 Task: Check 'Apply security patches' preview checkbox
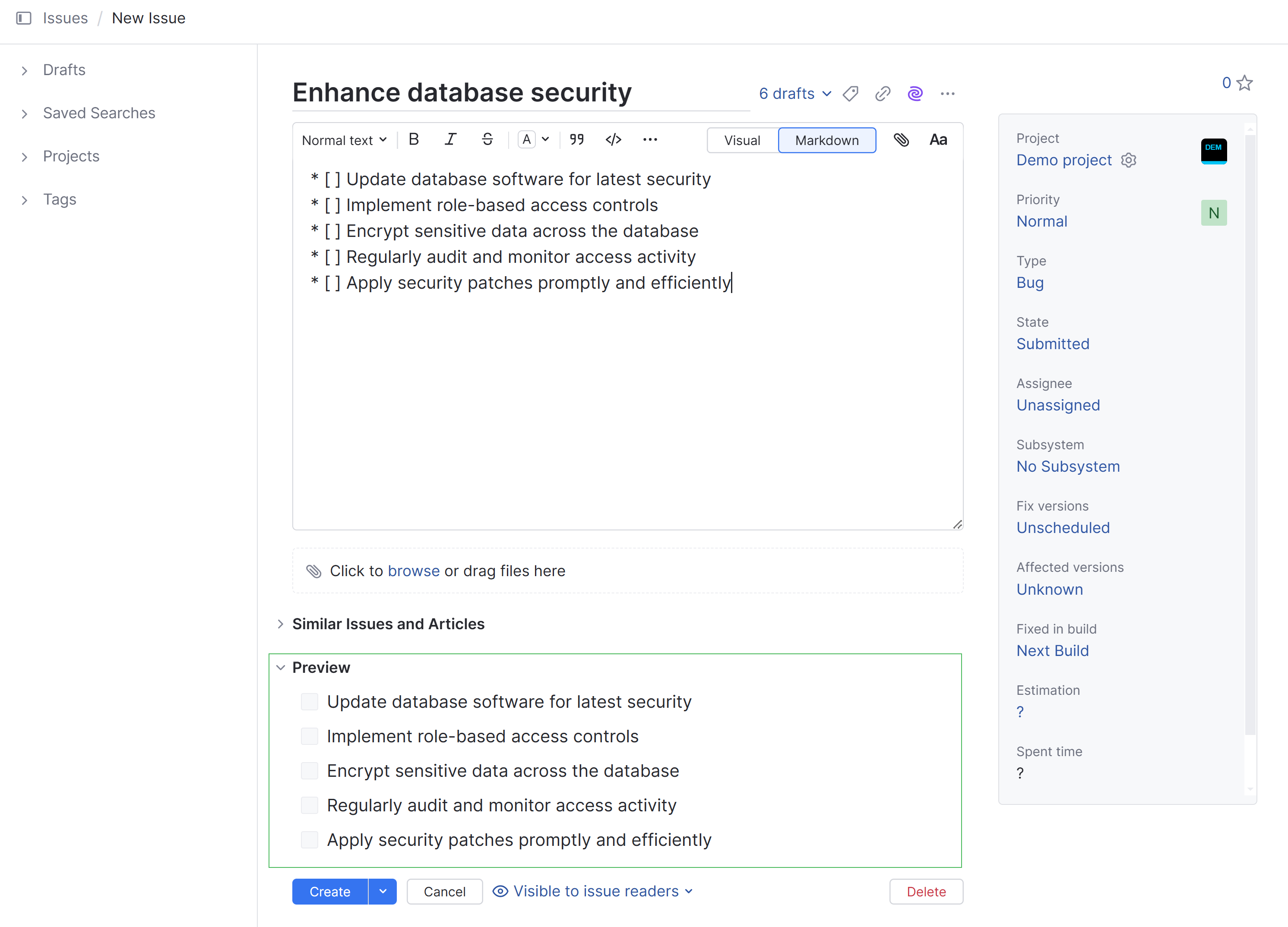(310, 840)
